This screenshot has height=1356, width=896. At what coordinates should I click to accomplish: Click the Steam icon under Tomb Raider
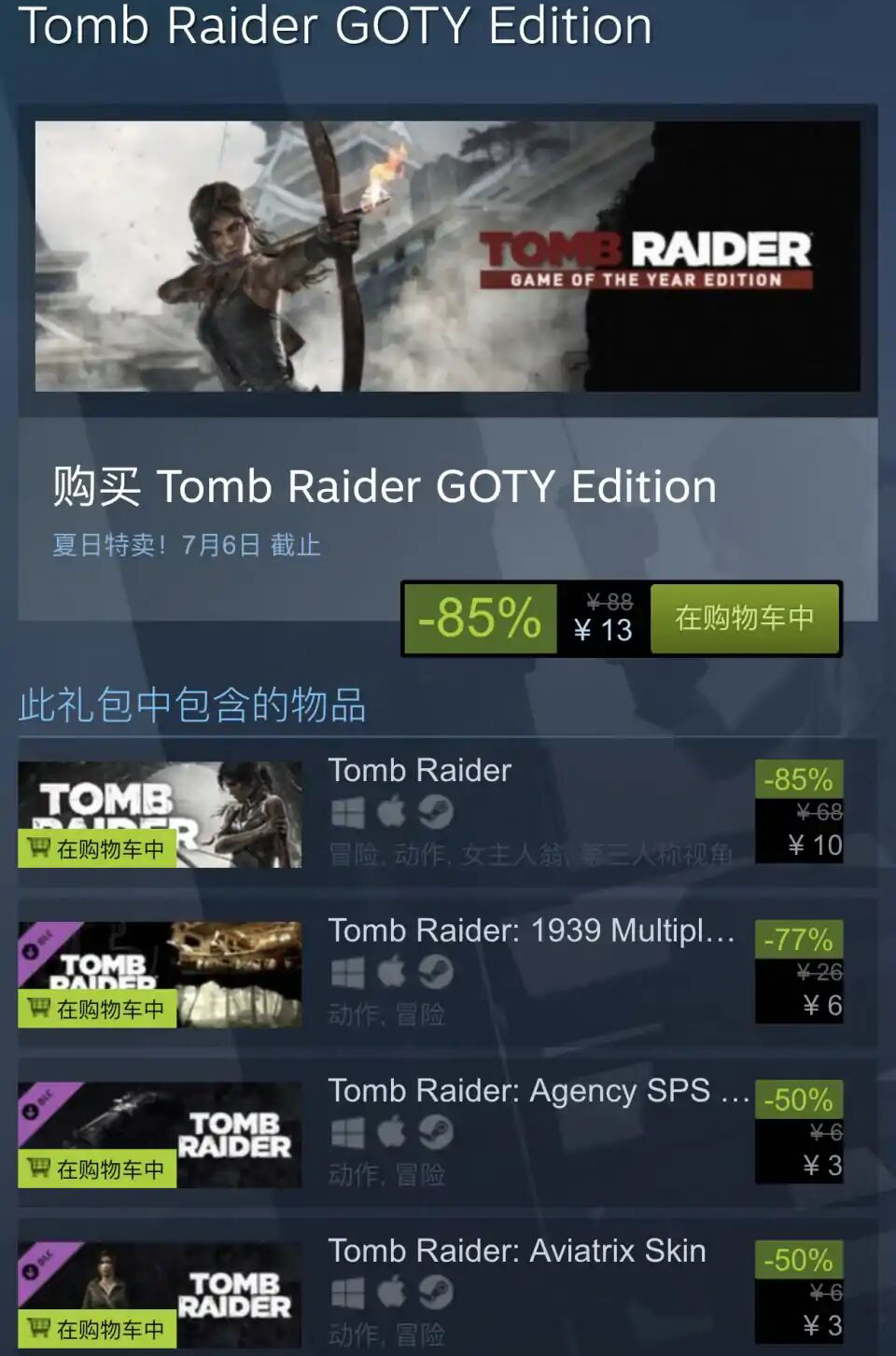click(435, 812)
